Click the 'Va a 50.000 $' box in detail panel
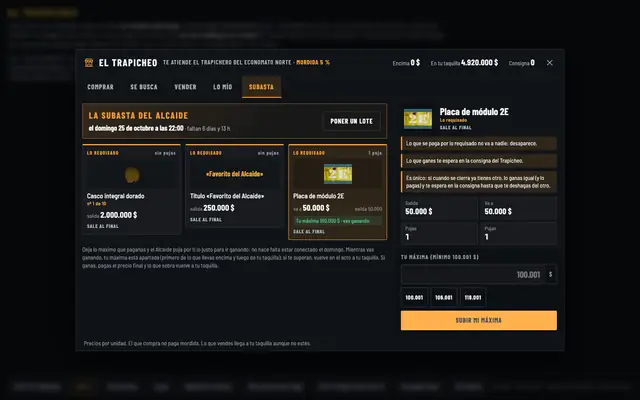Image resolution: width=640 pixels, height=400 pixels. click(518, 208)
